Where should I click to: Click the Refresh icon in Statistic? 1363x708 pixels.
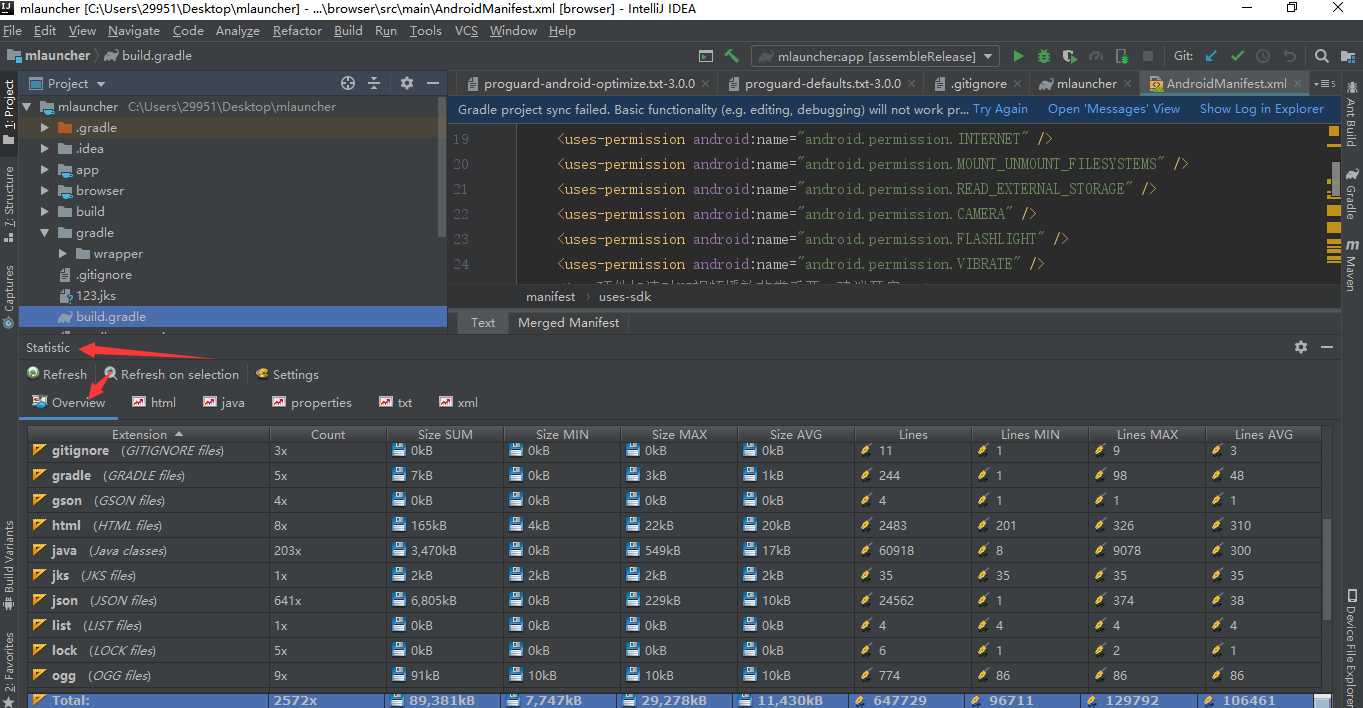click(x=57, y=374)
